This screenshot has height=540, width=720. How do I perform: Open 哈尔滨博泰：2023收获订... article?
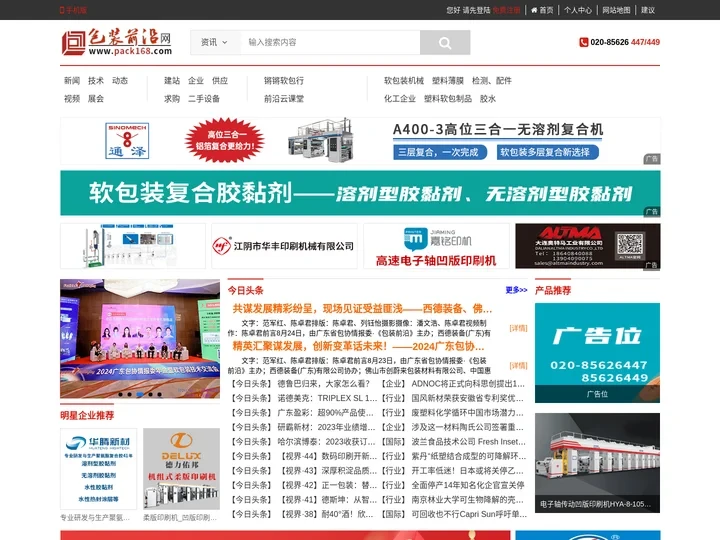pos(326,442)
